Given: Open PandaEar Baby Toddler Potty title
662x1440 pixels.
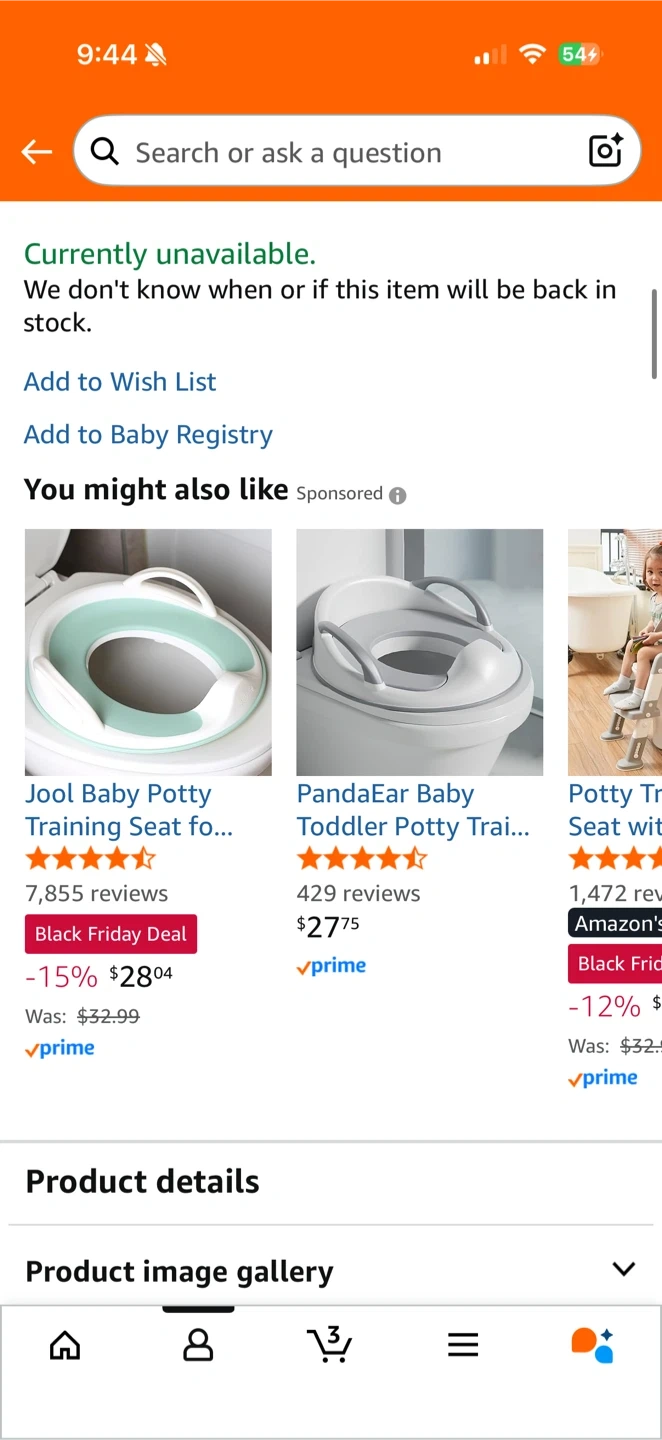Looking at the screenshot, I should coord(413,810).
